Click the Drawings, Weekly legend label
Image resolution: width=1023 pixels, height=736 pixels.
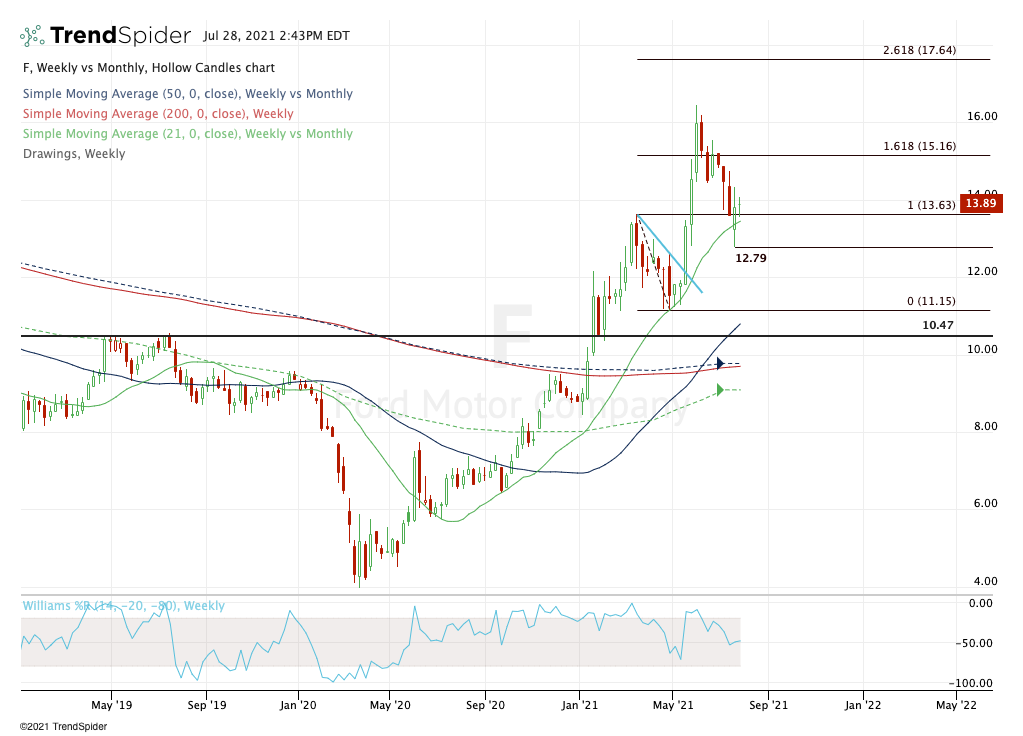coord(74,154)
